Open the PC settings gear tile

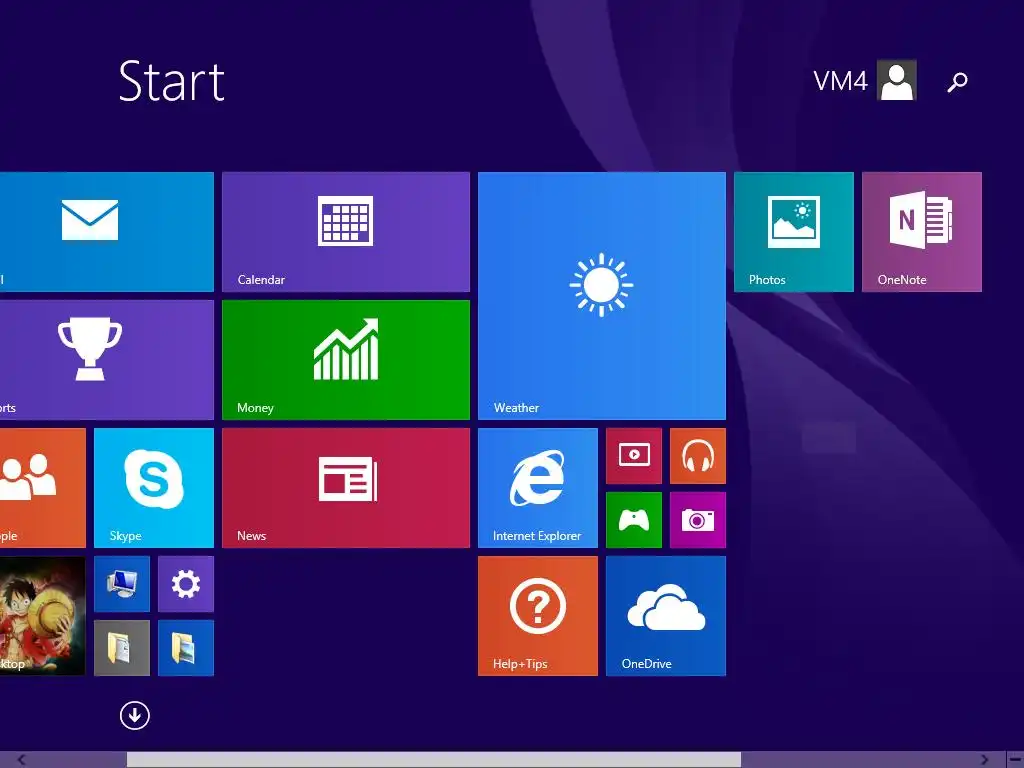click(185, 584)
